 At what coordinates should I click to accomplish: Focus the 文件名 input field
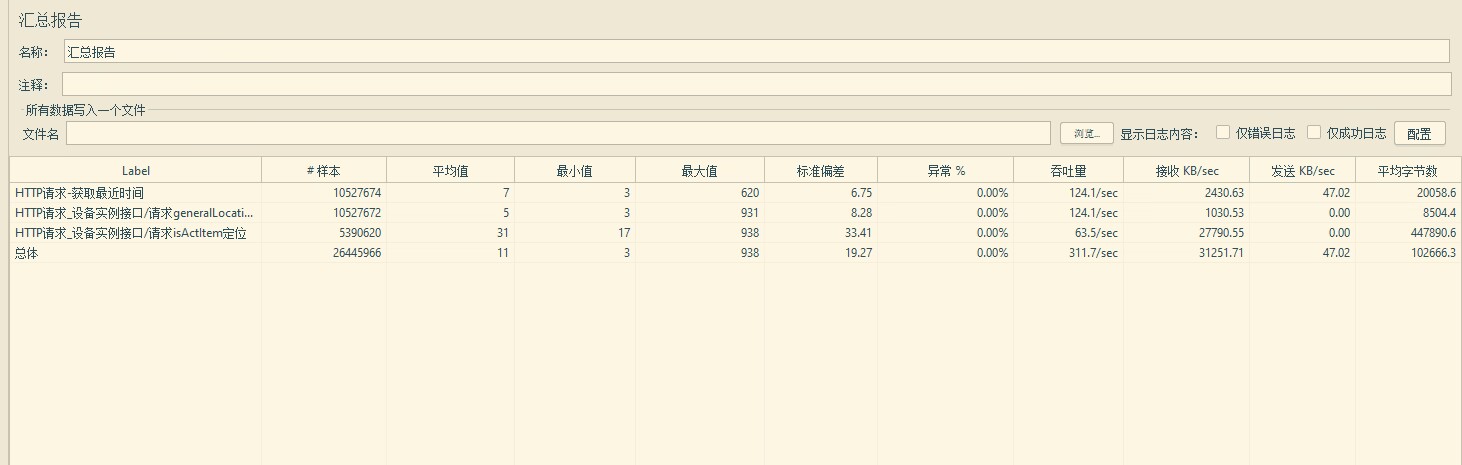coord(558,133)
